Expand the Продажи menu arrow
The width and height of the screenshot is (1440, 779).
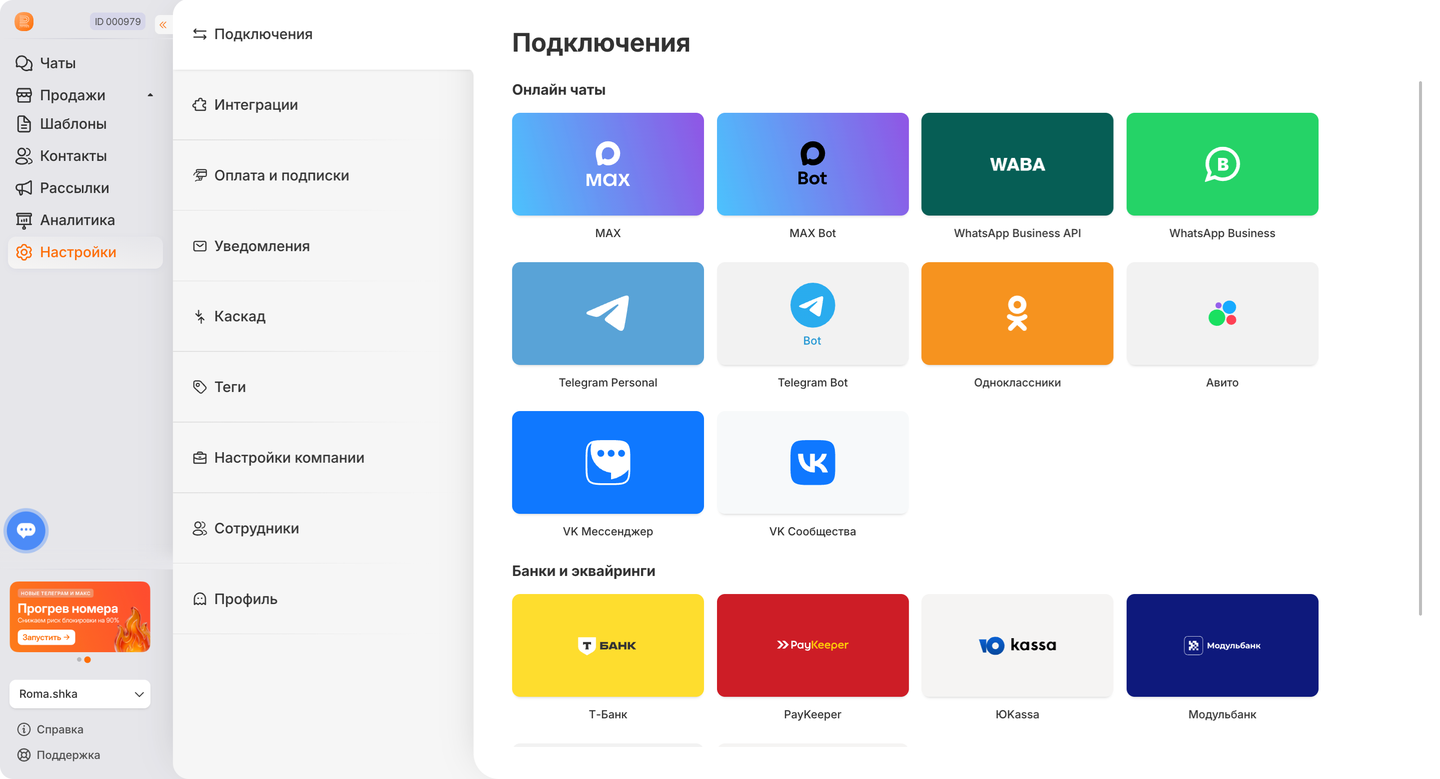150,95
